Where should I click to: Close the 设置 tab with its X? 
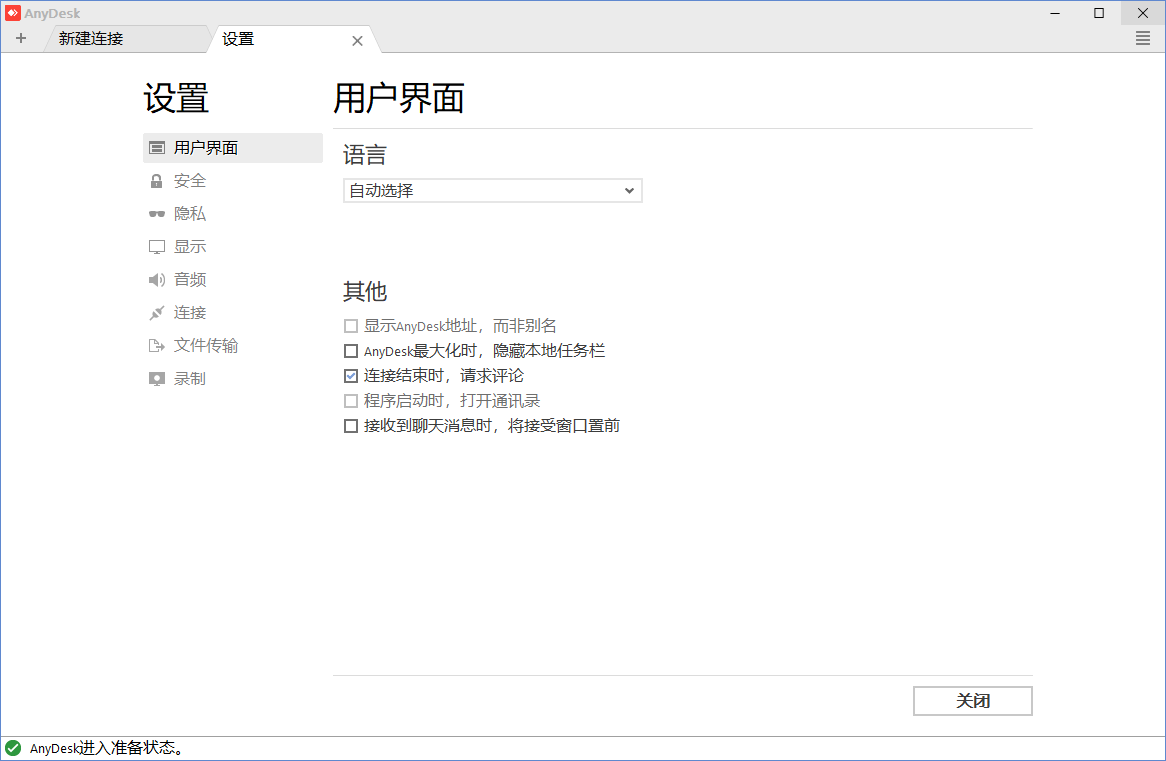tap(358, 41)
